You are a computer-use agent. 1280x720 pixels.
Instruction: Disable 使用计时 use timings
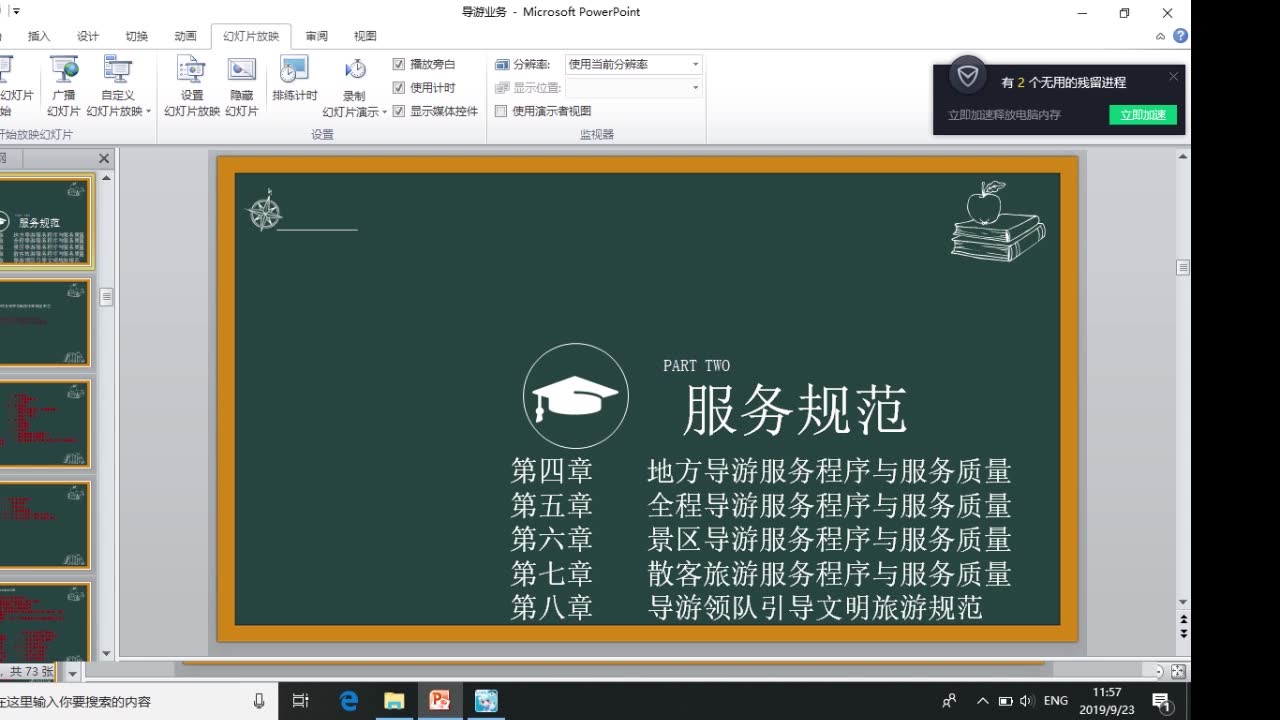(398, 86)
